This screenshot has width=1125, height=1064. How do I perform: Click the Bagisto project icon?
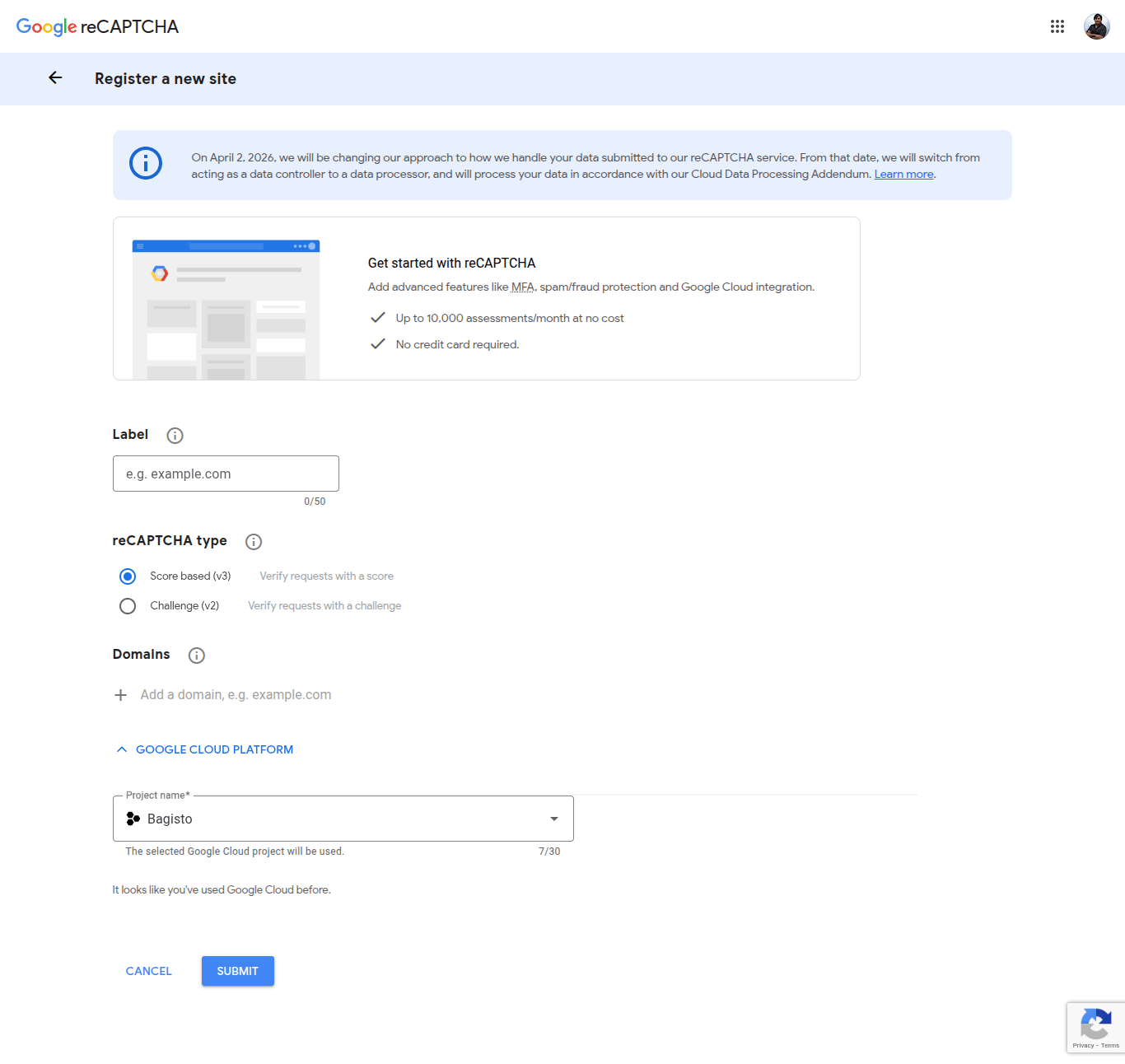pyautogui.click(x=133, y=819)
